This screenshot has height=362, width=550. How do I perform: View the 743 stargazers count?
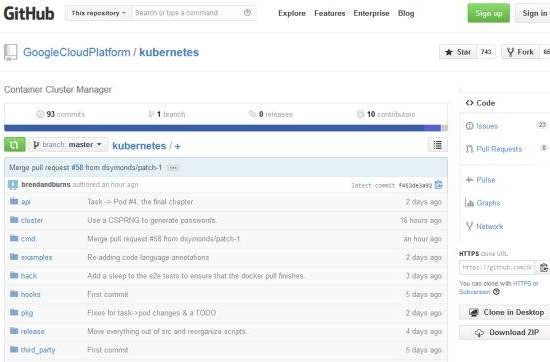[486, 52]
